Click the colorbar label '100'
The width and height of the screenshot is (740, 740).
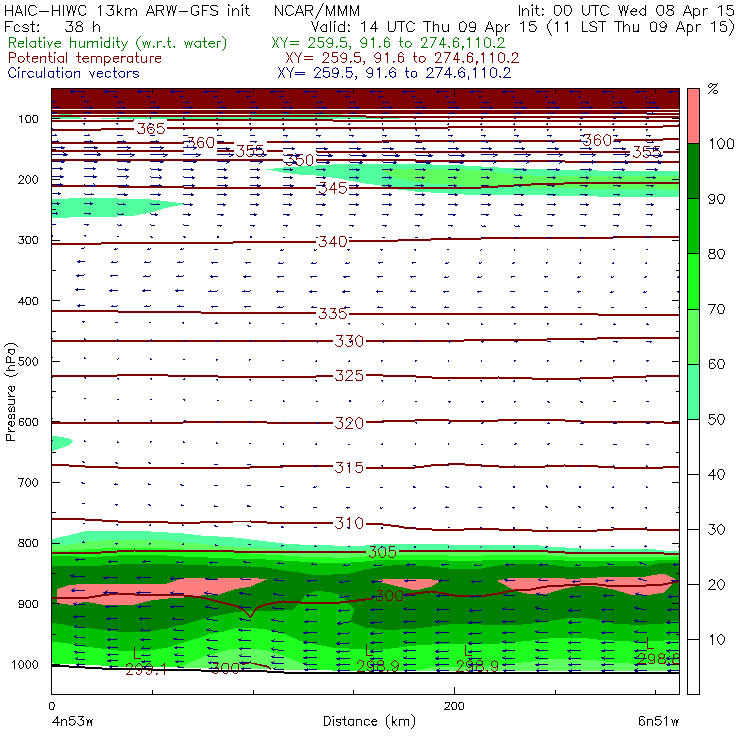[722, 143]
